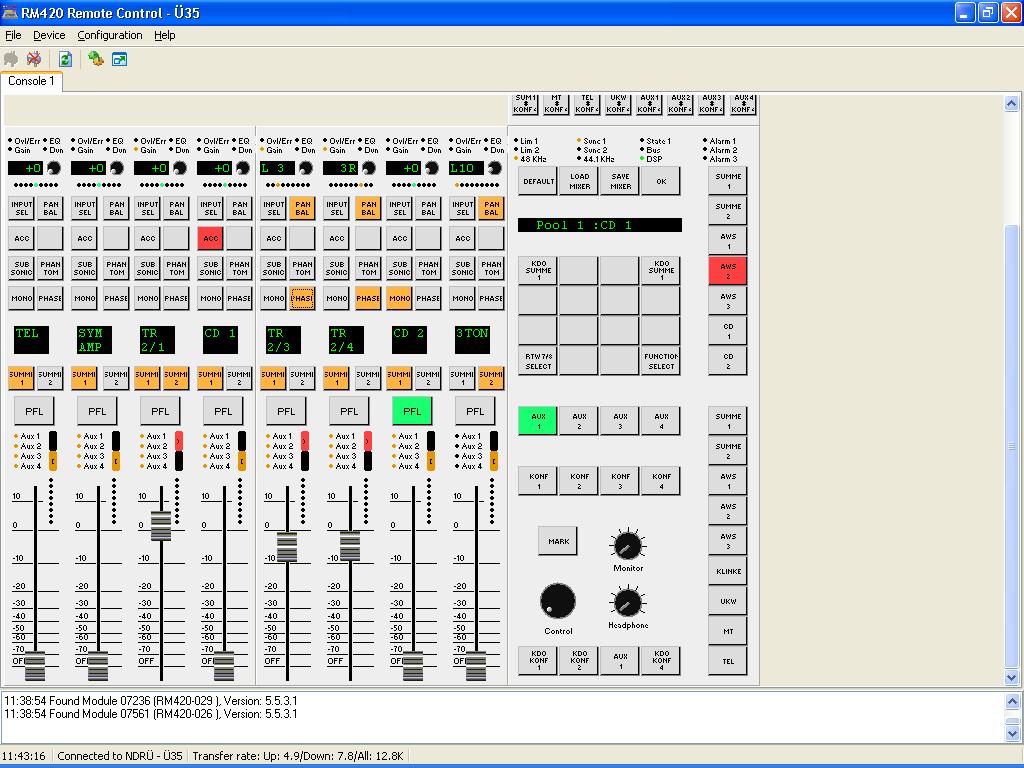Viewport: 1024px width, 768px height.
Task: Click the mixer panel scrollbar up arrow
Action: coord(1011,103)
